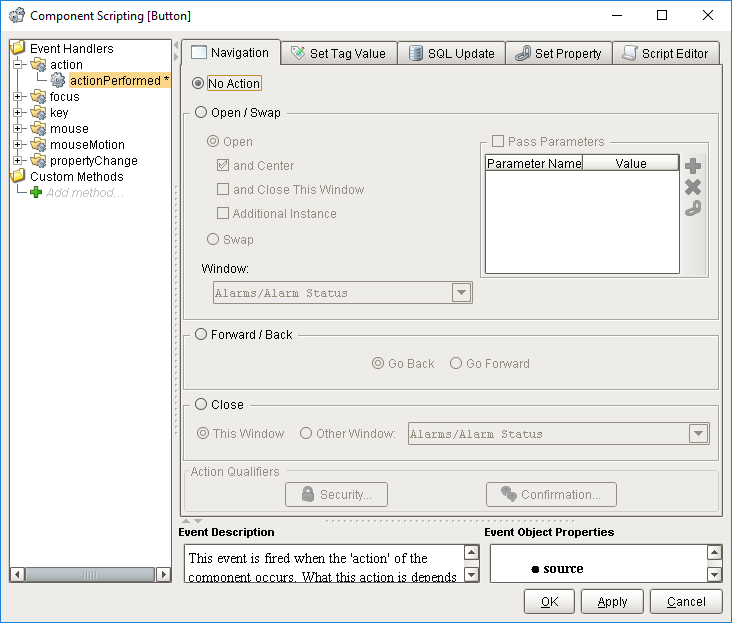The image size is (732, 623).
Task: Click the tree panel horizontal scrollbar thumb
Action: tap(90, 574)
